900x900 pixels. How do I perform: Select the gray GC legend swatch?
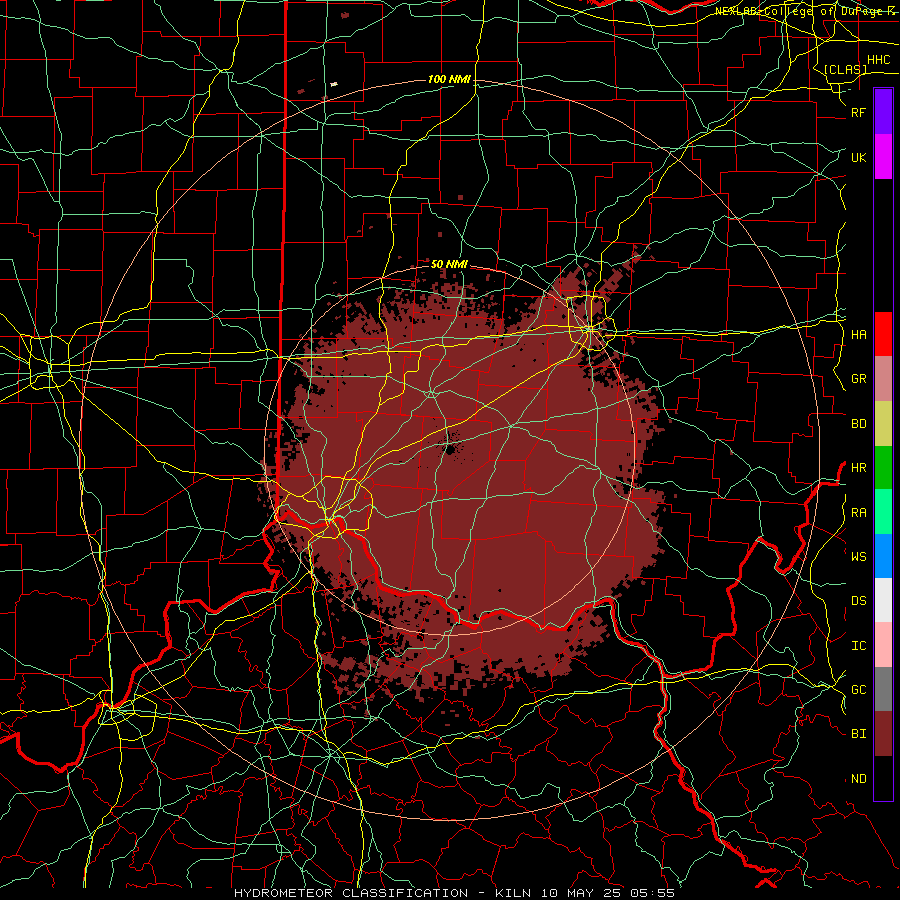(883, 689)
